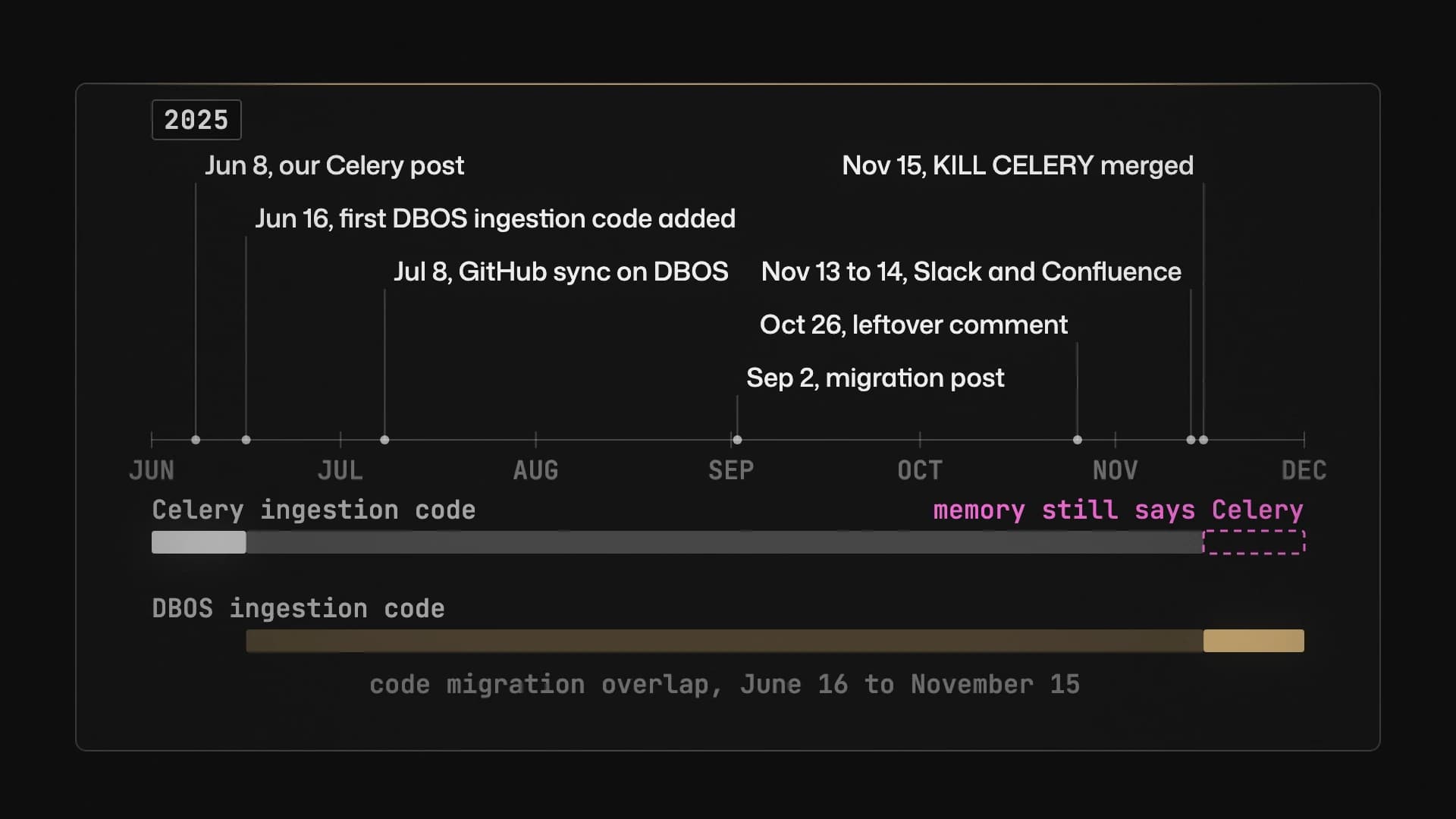Image resolution: width=1456 pixels, height=819 pixels.
Task: Click the JUL axis label
Action: coord(340,470)
